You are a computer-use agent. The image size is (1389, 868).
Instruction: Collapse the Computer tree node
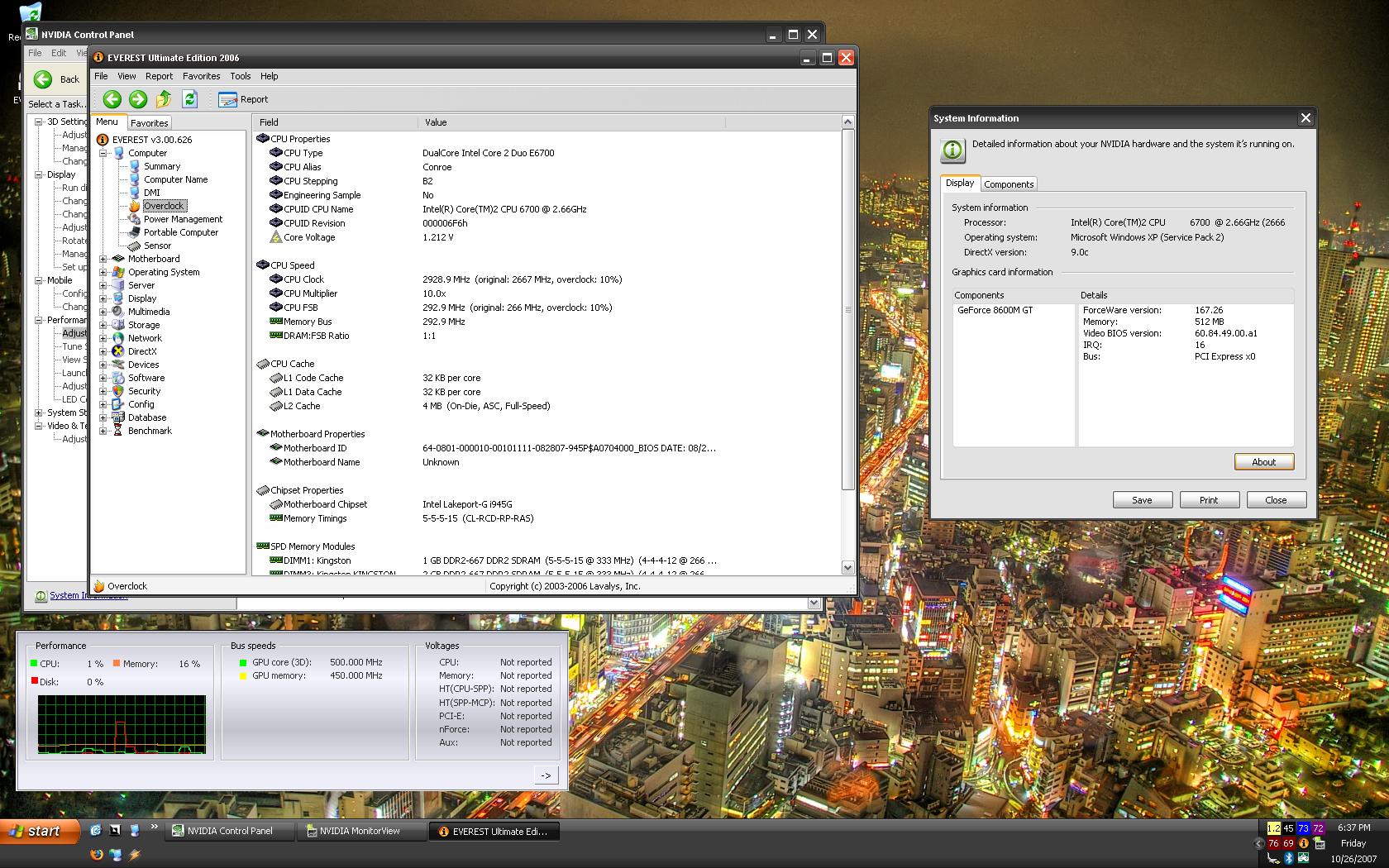pyautogui.click(x=103, y=153)
